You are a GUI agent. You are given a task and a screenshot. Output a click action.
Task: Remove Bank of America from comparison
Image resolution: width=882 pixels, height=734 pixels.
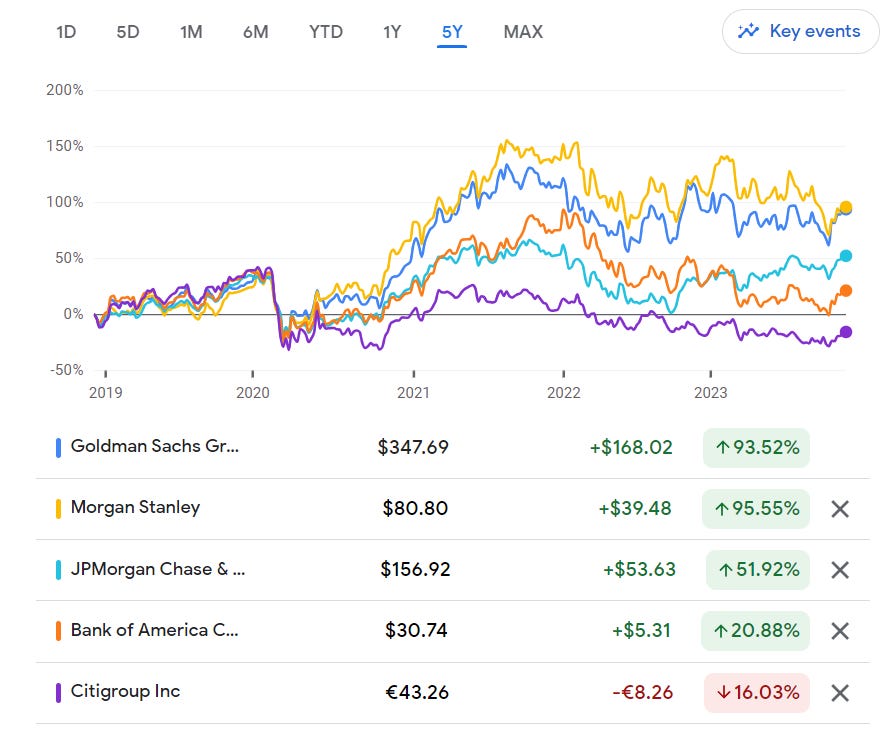(x=840, y=631)
